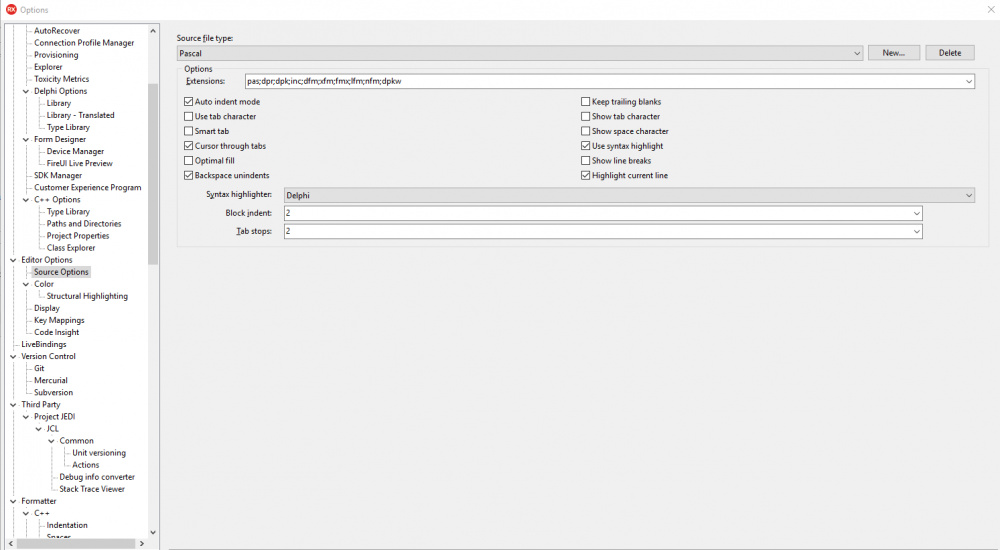Open the Explorer options page
The image size is (1000, 550).
48,67
